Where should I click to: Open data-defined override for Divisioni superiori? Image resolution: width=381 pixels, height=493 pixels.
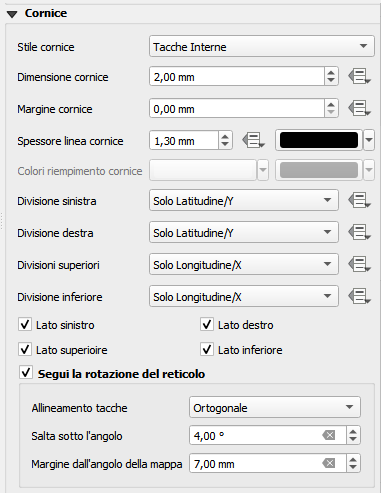[359, 265]
